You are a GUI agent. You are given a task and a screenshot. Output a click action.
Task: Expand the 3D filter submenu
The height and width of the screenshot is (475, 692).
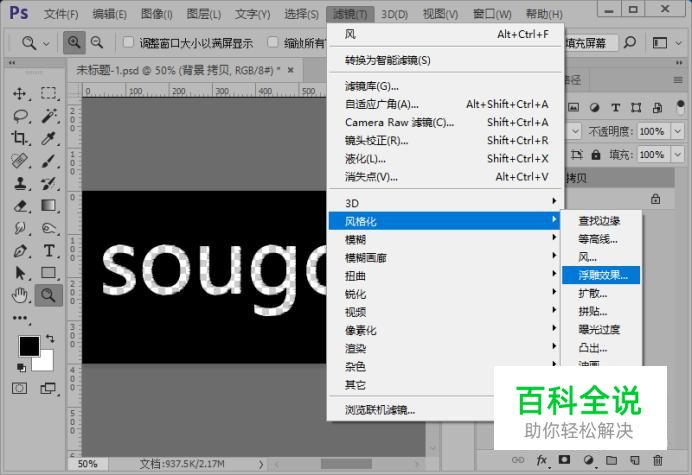[x=445, y=203]
